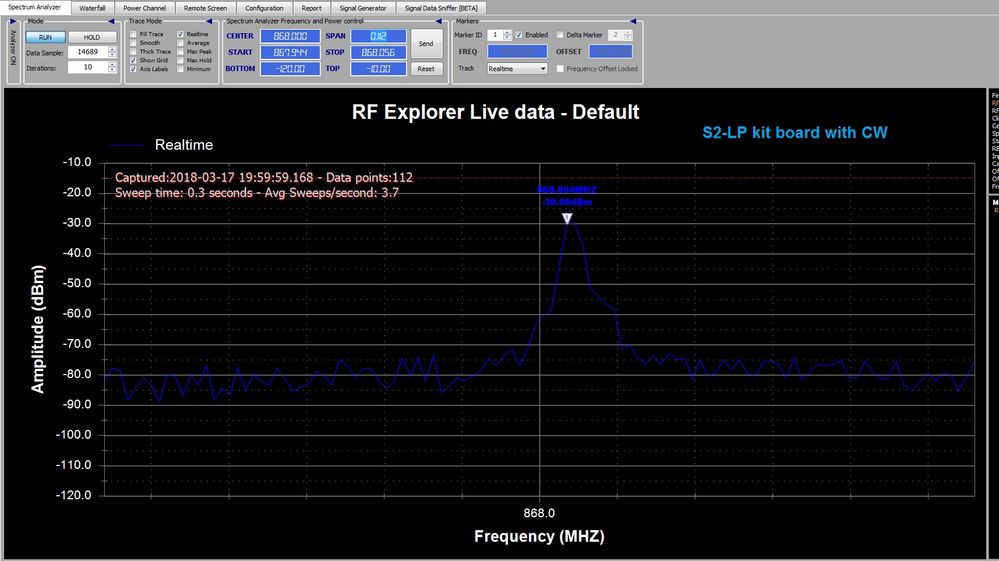The height and width of the screenshot is (561, 999).
Task: Toggle the Frequency Offset Locked checkbox
Action: coord(561,69)
